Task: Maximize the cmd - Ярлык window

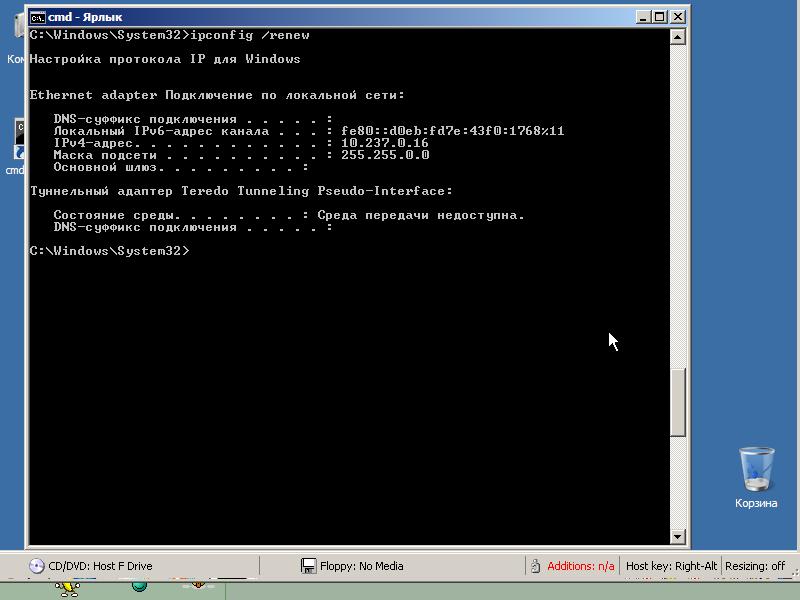Action: tap(660, 17)
